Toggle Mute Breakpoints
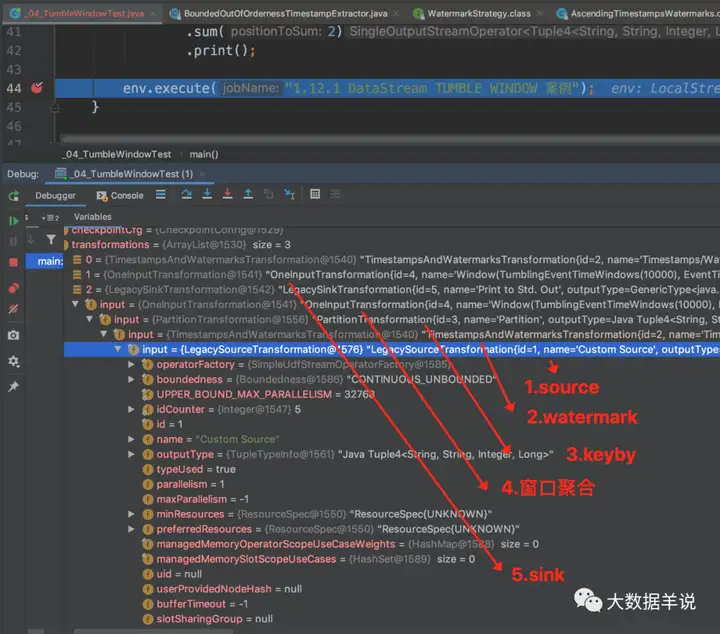Viewport: 720px width, 634px height. (13, 309)
